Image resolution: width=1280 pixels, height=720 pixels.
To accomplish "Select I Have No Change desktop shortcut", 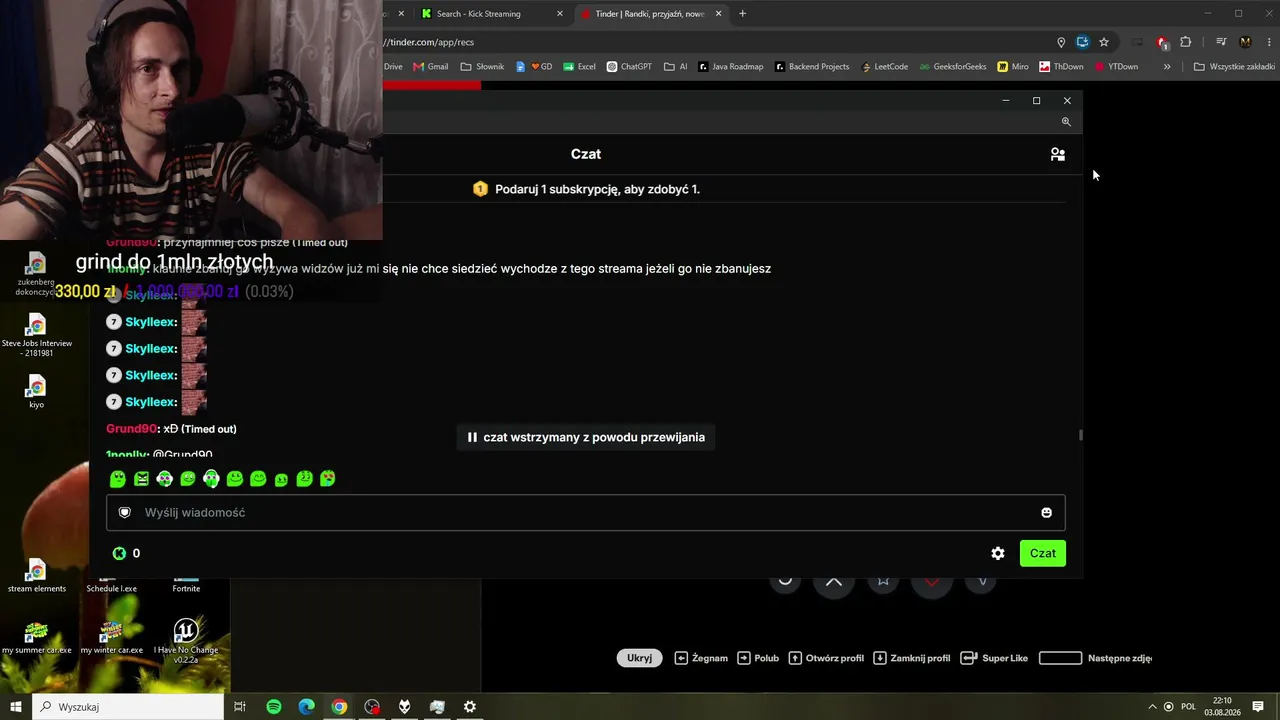I will (186, 641).
